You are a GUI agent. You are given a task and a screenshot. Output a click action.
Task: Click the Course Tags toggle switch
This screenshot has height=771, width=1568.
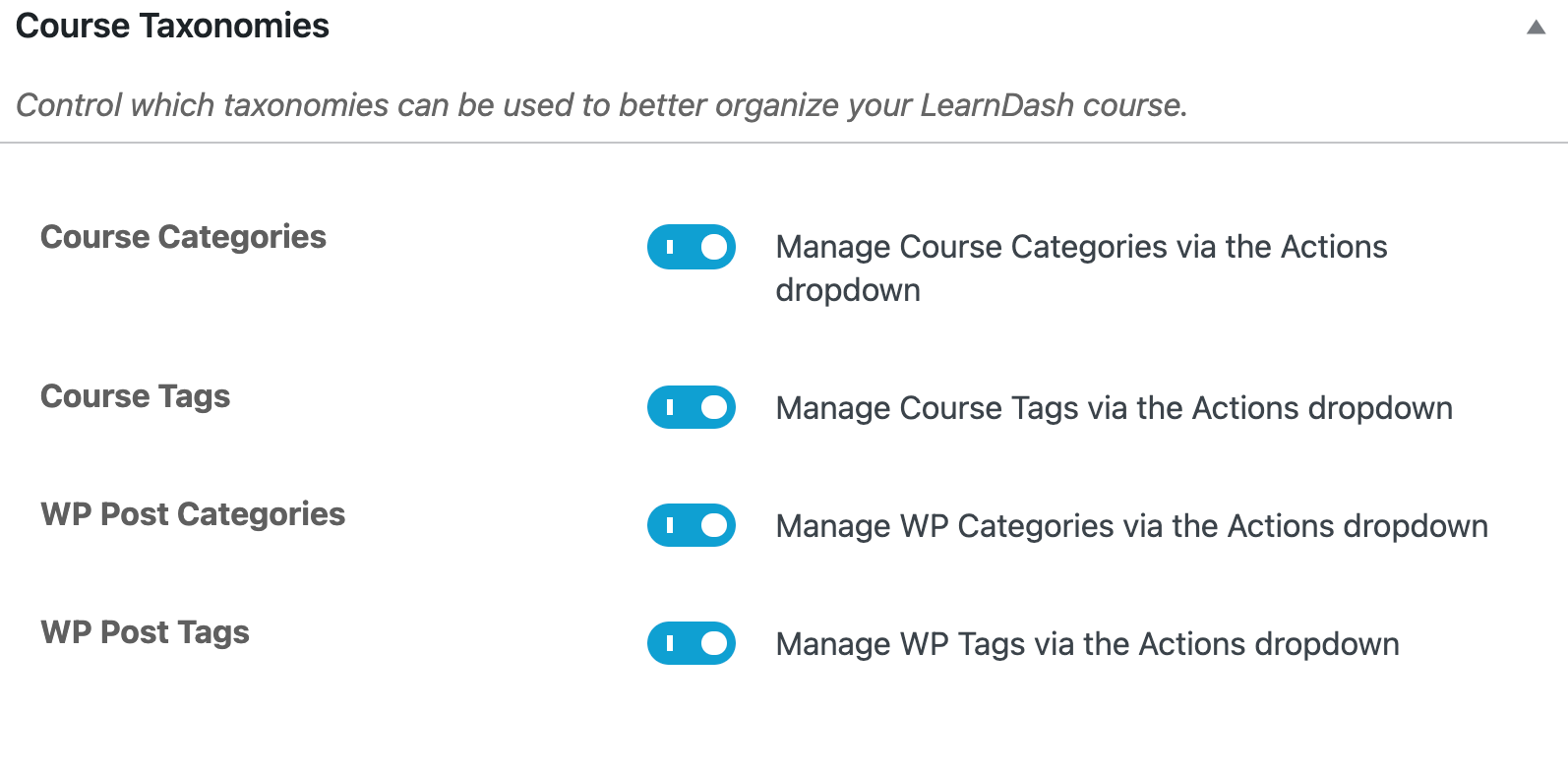coord(692,407)
